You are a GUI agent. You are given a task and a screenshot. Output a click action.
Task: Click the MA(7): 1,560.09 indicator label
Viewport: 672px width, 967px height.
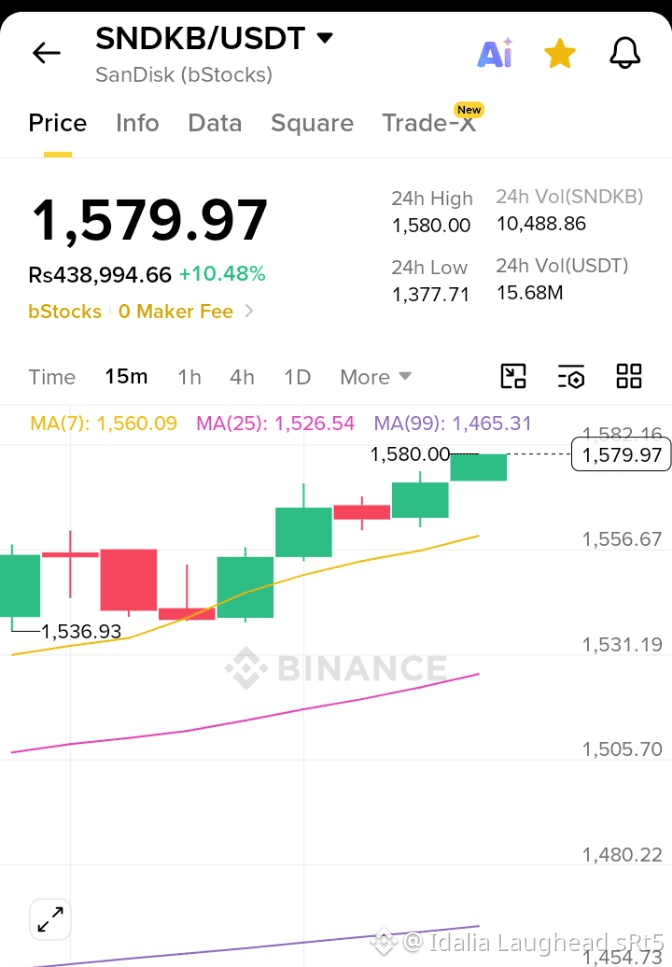point(104,423)
